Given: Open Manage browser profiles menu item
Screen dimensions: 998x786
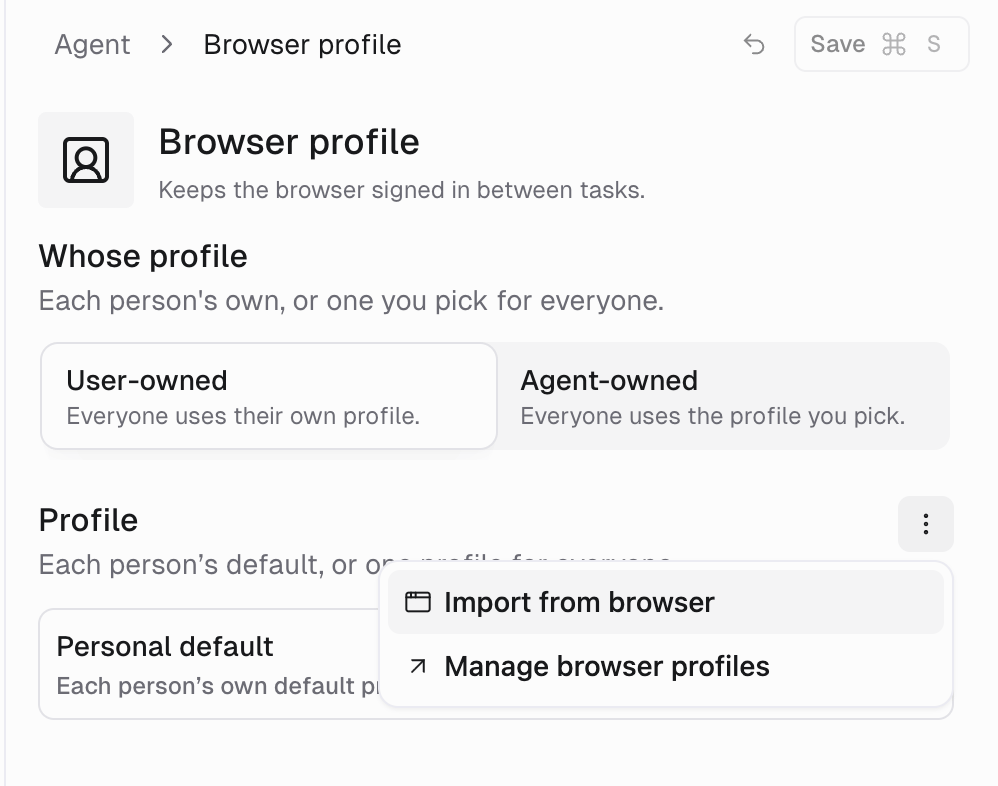Looking at the screenshot, I should click(x=666, y=666).
